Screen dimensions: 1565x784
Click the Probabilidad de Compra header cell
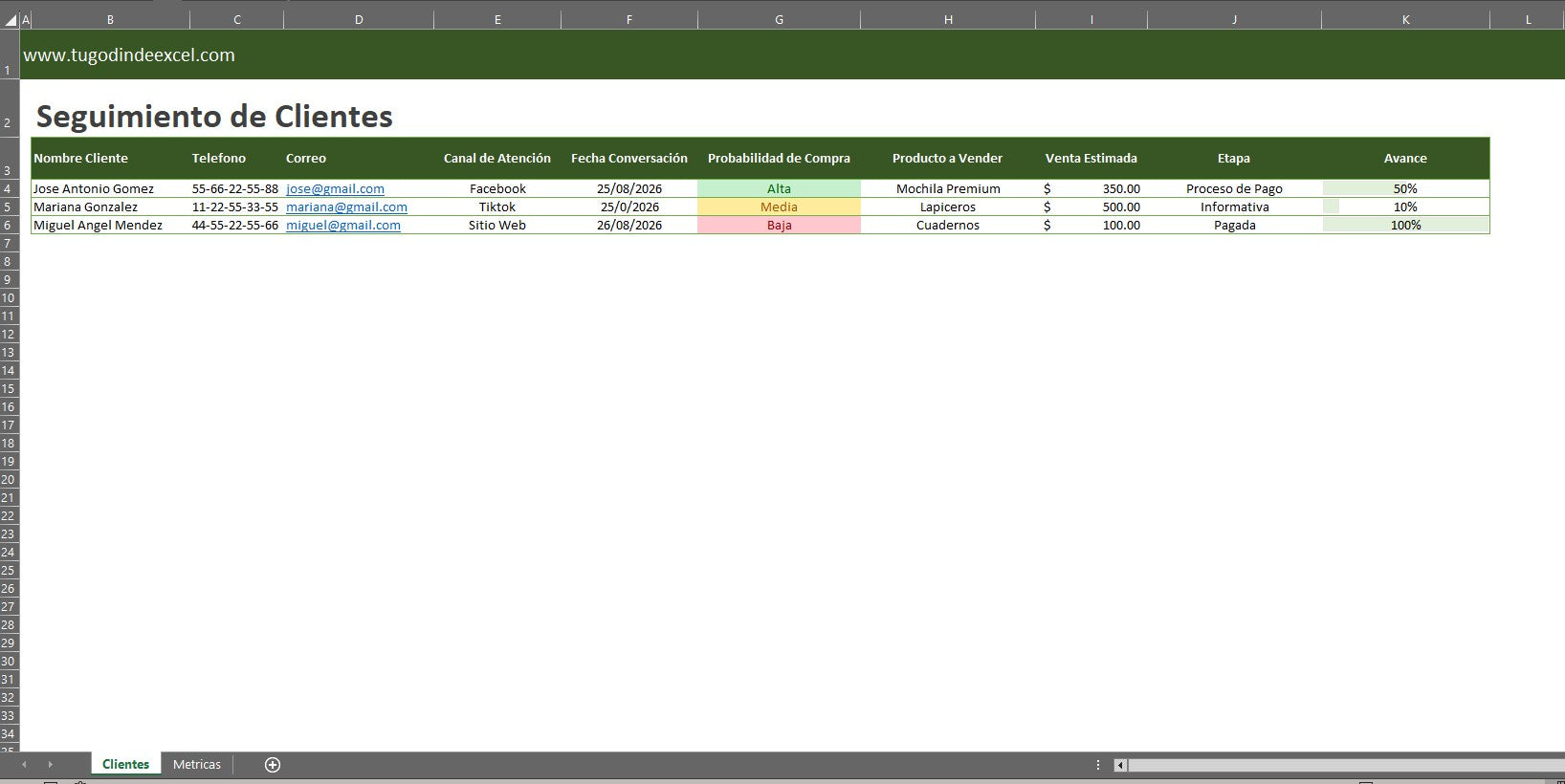click(x=779, y=158)
